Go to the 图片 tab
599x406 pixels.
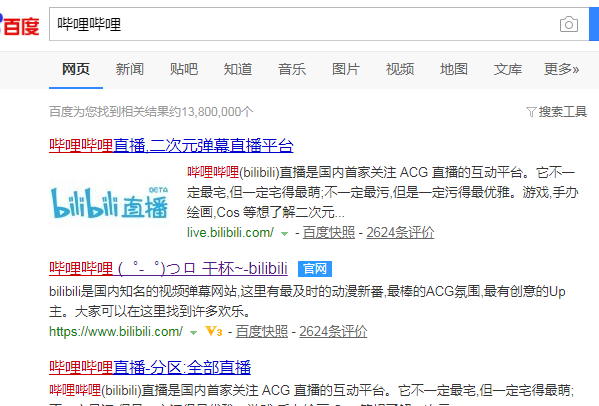[346, 69]
